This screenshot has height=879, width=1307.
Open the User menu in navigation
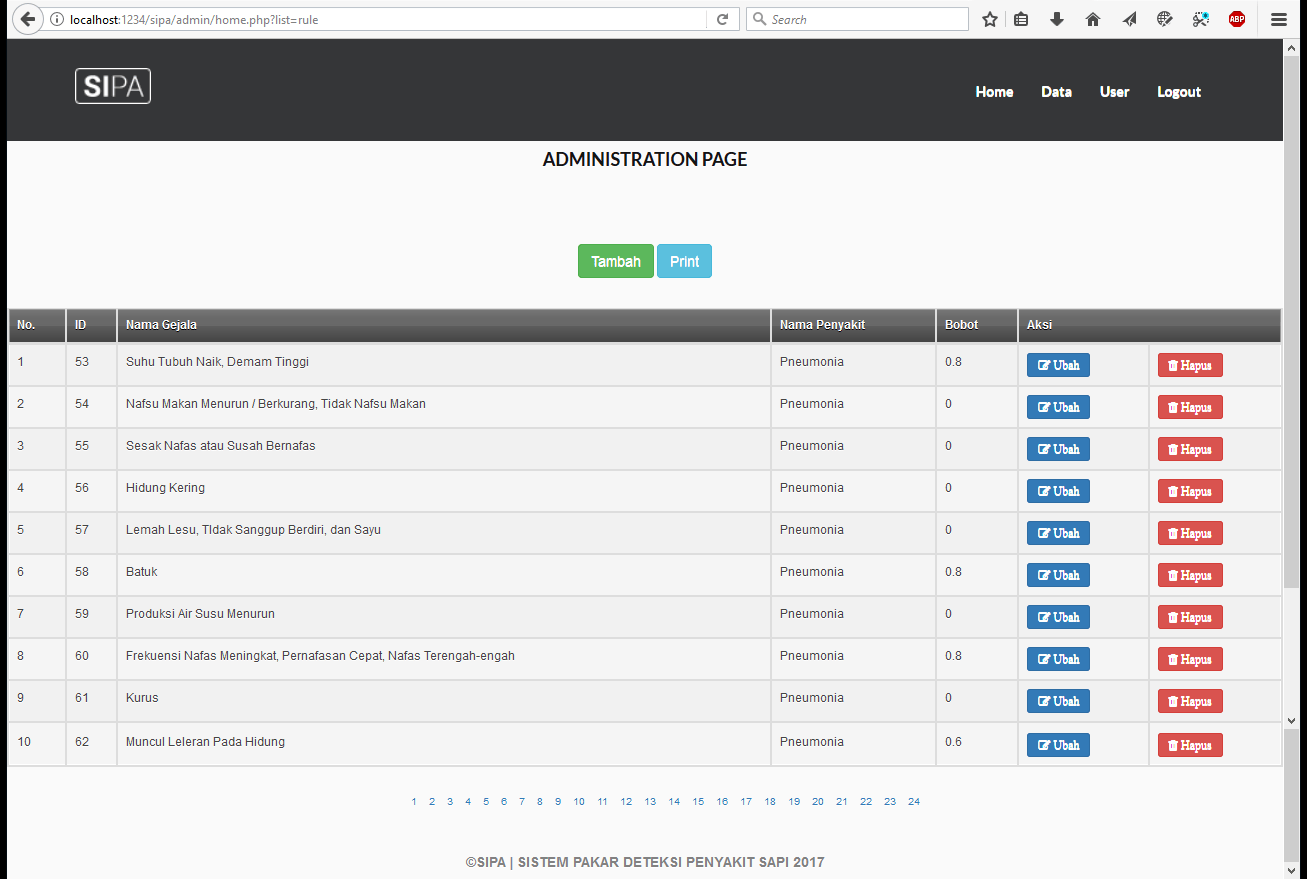[x=1114, y=92]
